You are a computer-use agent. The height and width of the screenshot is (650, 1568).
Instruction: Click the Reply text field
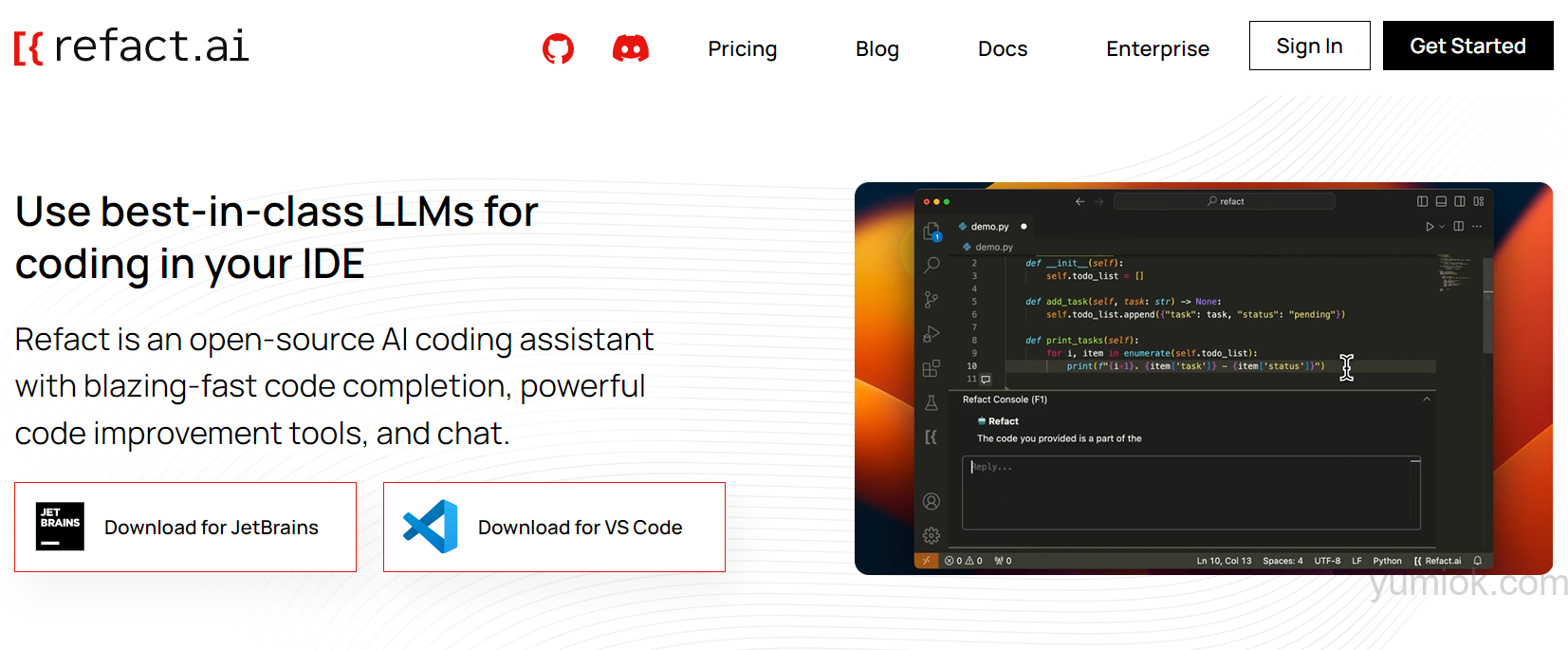[1191, 492]
